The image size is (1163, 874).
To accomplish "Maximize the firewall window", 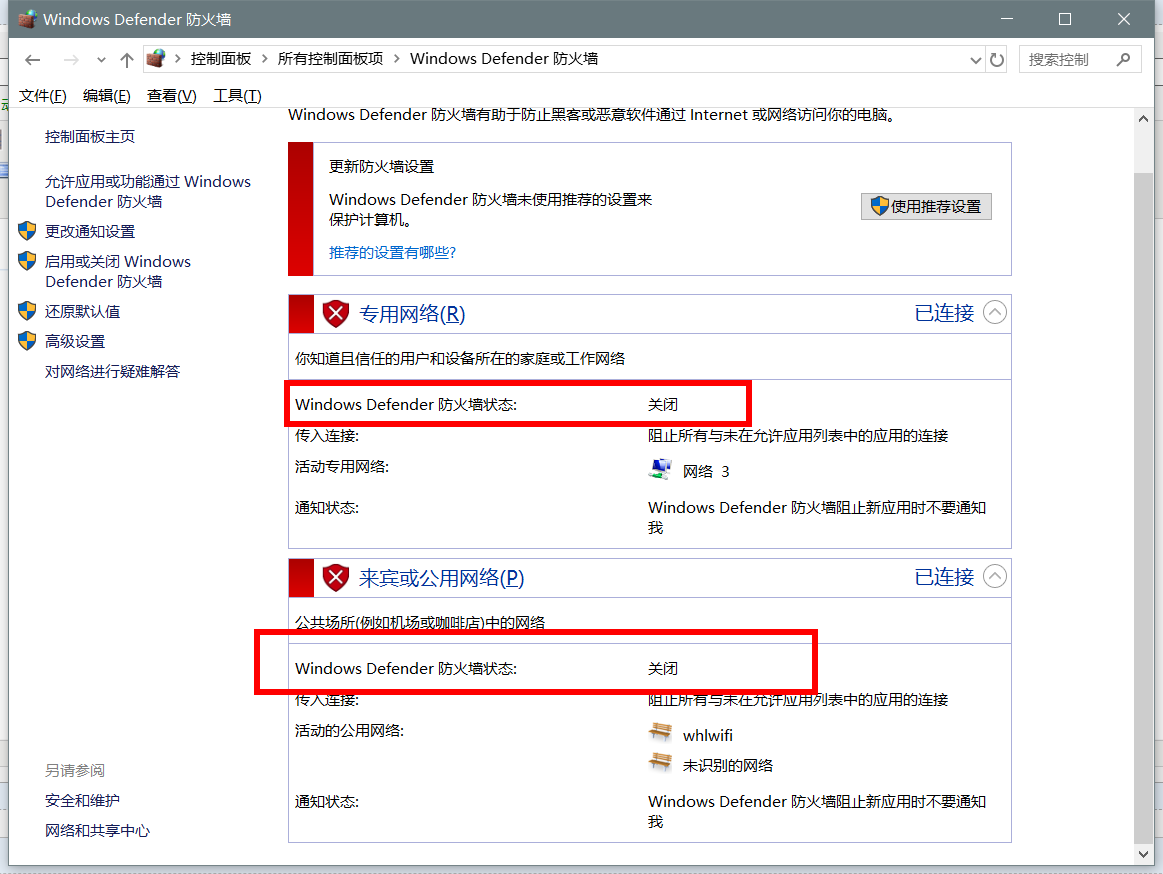I will pyautogui.click(x=1064, y=19).
